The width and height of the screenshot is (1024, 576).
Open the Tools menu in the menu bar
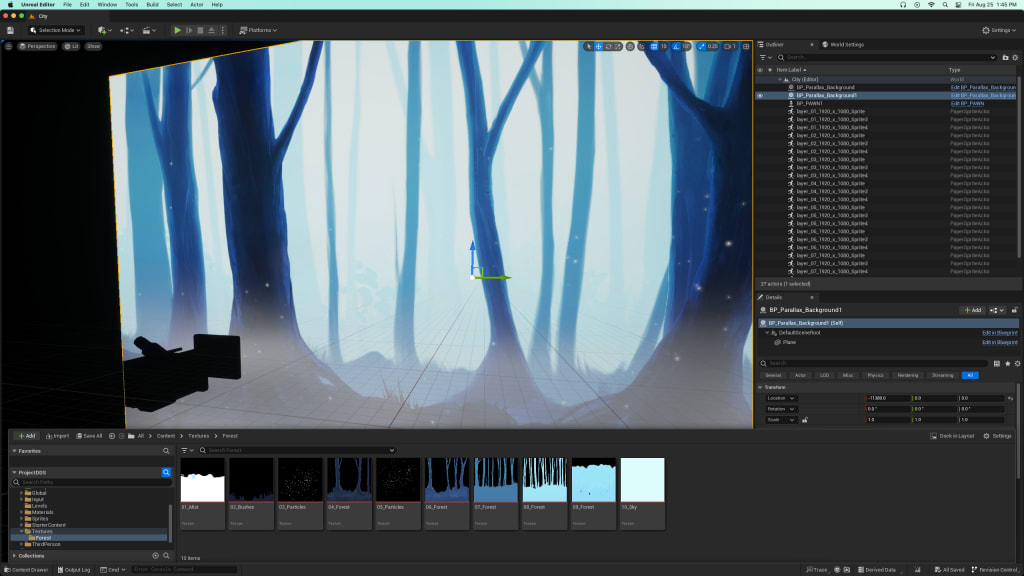130,6
